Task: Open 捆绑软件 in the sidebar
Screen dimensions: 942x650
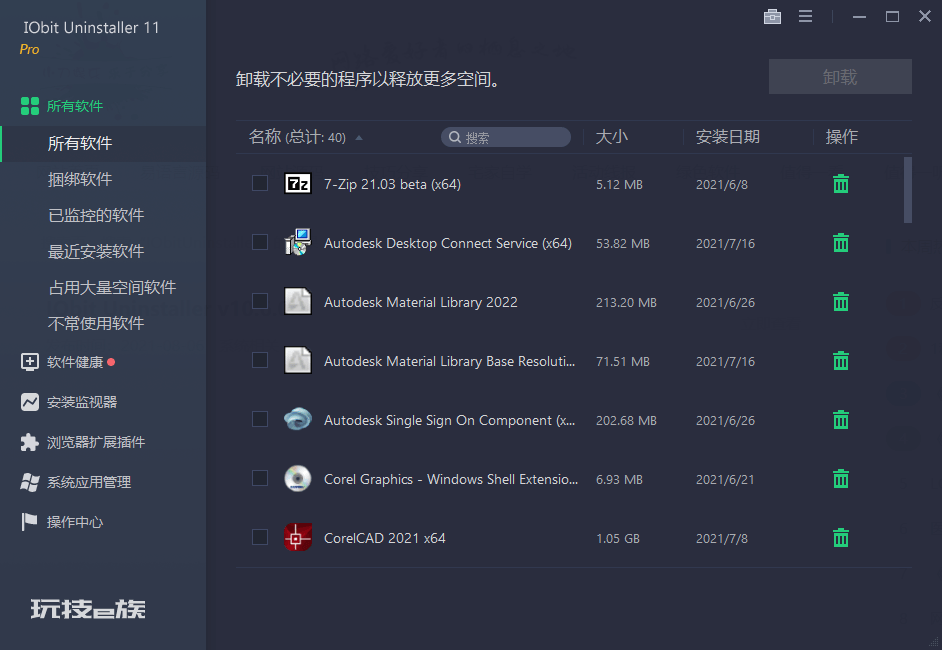Action: [80, 179]
